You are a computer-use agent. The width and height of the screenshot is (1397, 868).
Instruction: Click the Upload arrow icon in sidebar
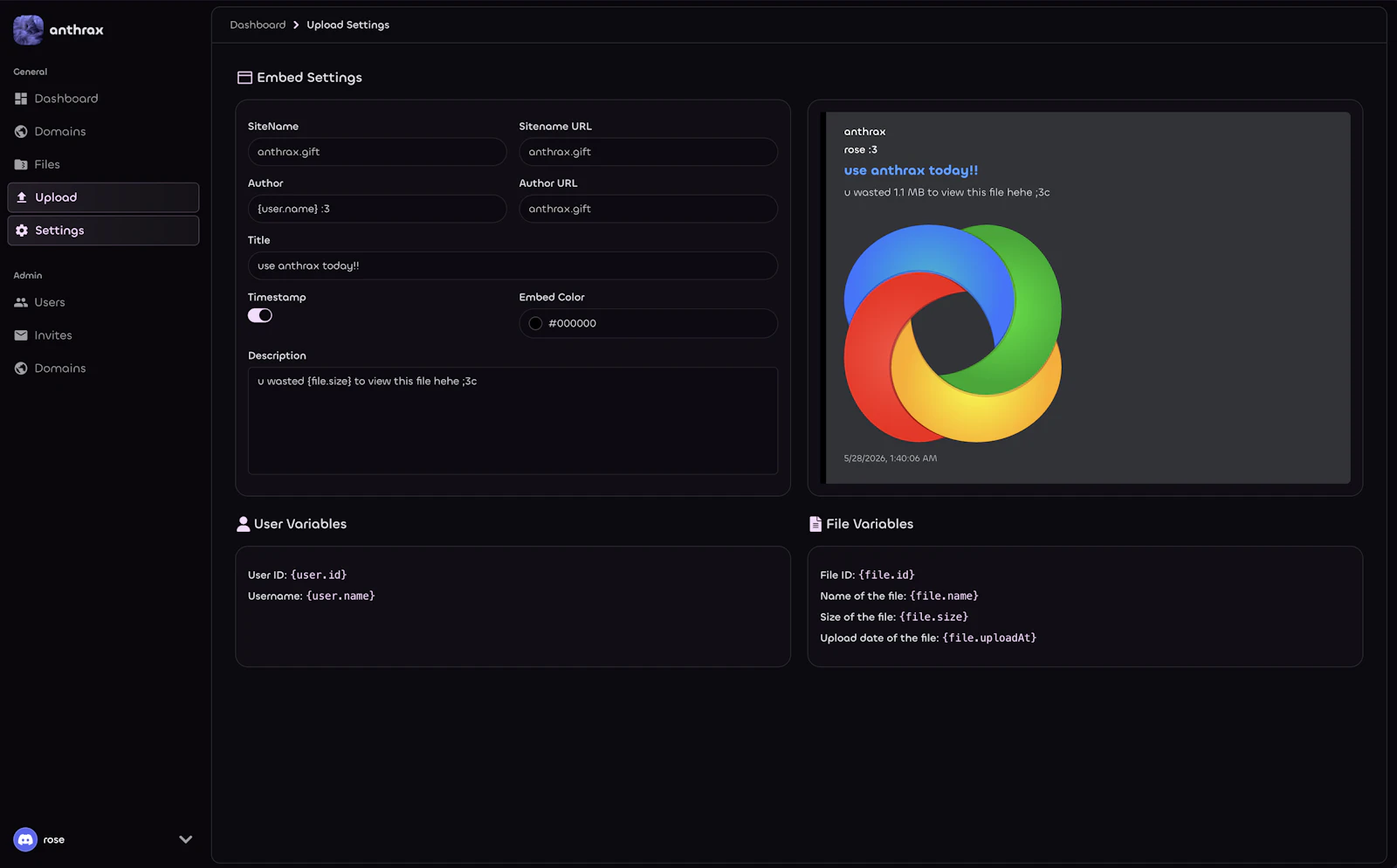pos(22,197)
